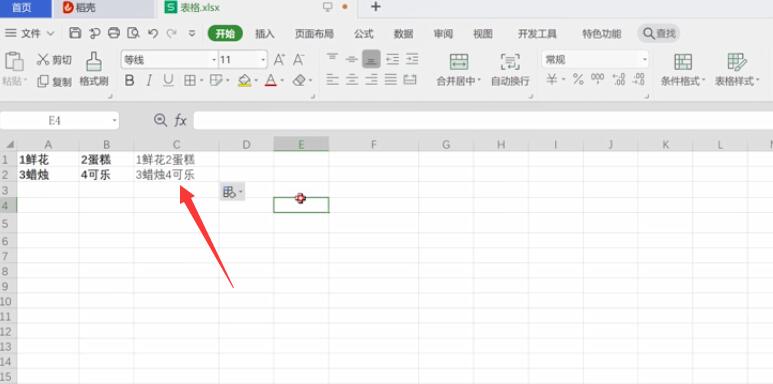Copy selection with 复制
The image size is (773, 384).
pyautogui.click(x=55, y=81)
